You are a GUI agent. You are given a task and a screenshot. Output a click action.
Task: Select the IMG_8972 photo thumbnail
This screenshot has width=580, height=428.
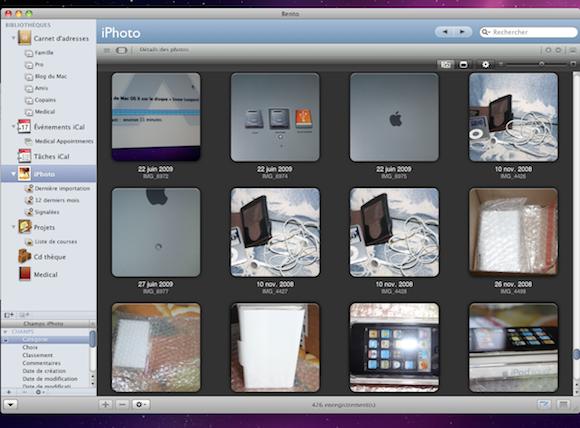point(156,117)
